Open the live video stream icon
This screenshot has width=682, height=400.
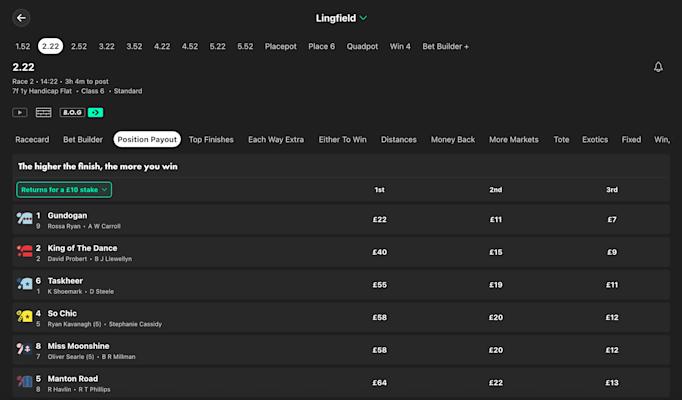click(20, 113)
